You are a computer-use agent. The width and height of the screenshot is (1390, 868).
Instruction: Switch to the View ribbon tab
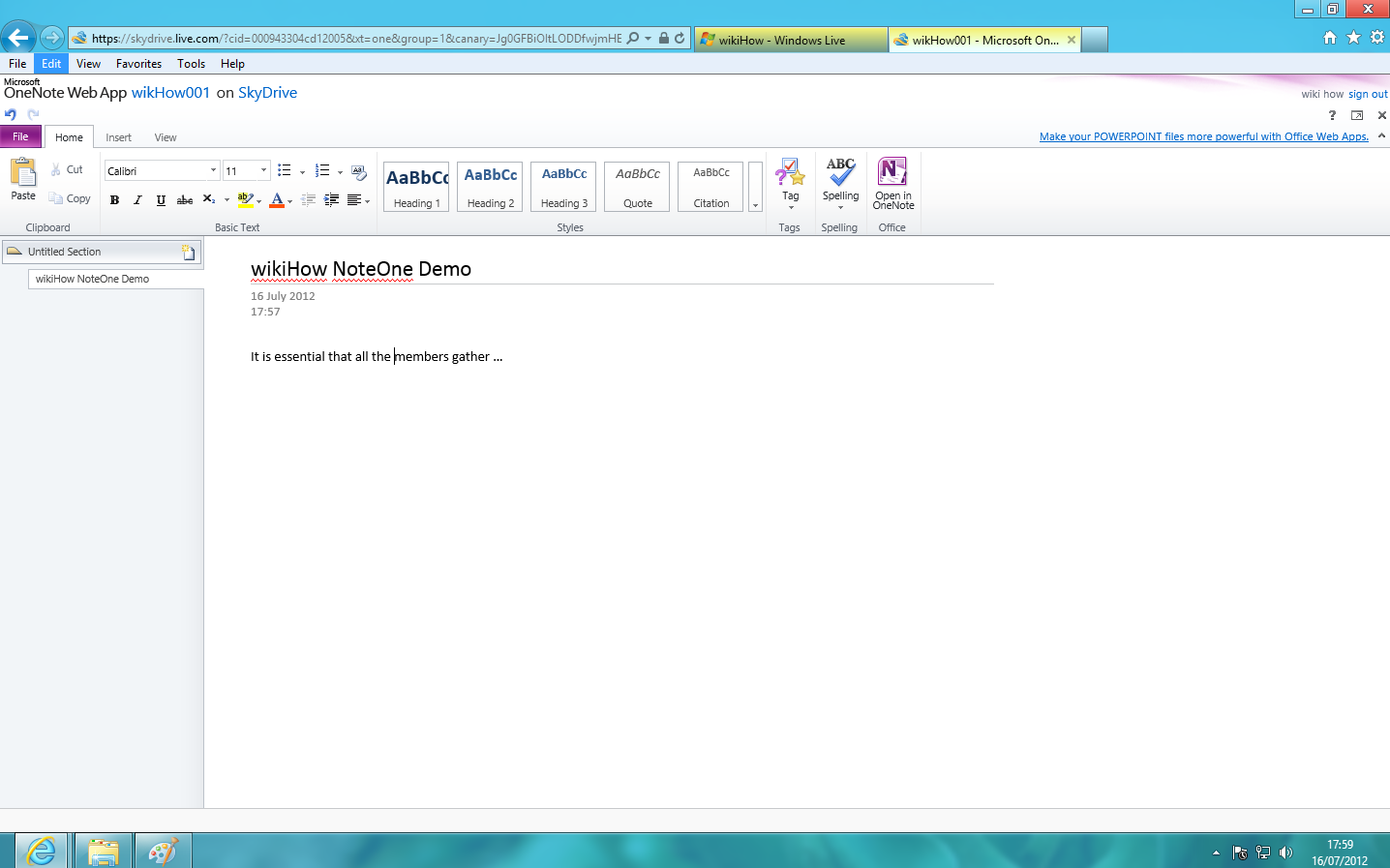pyautogui.click(x=166, y=137)
